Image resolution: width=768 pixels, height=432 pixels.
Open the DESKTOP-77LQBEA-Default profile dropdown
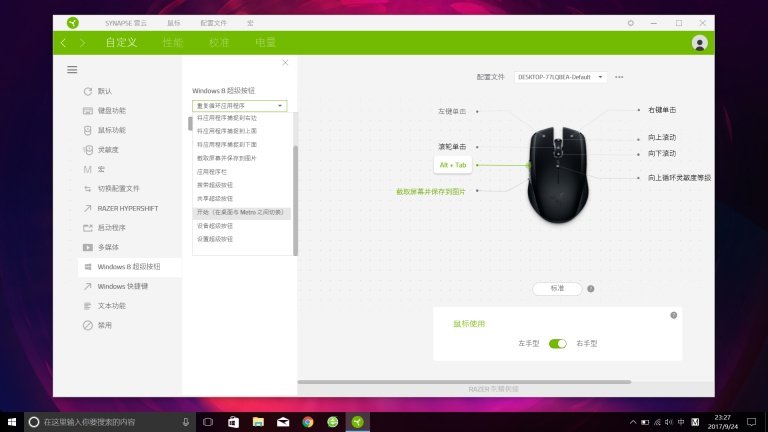tap(560, 77)
